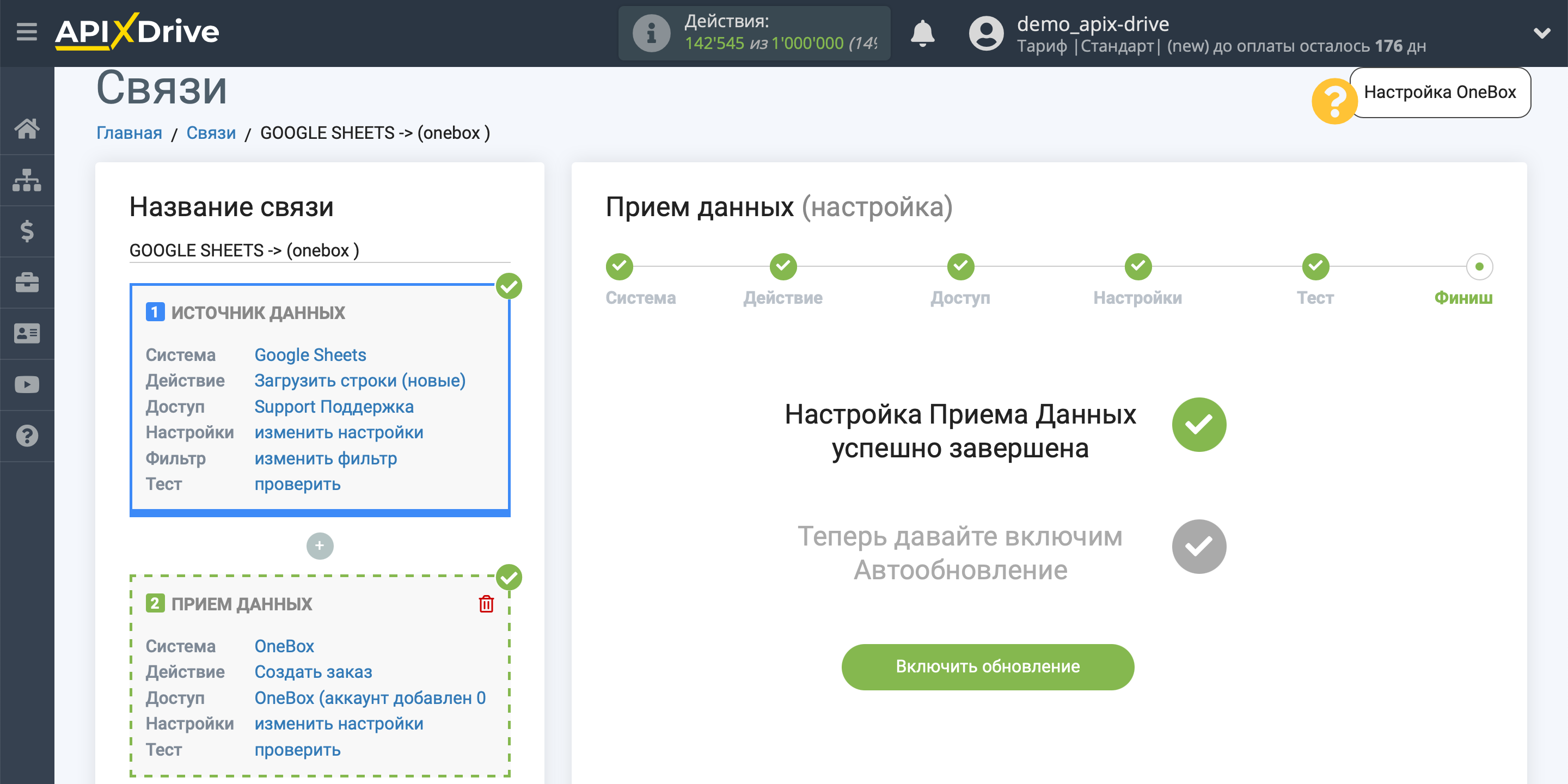Screen dimensions: 1568x784
Task: Click Включить обновление button
Action: [x=987, y=666]
